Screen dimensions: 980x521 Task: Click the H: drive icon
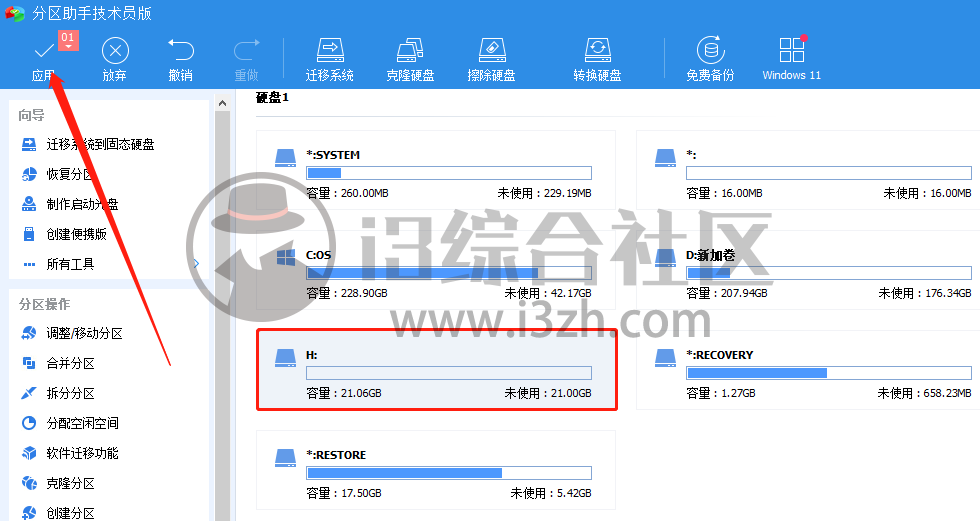click(286, 357)
